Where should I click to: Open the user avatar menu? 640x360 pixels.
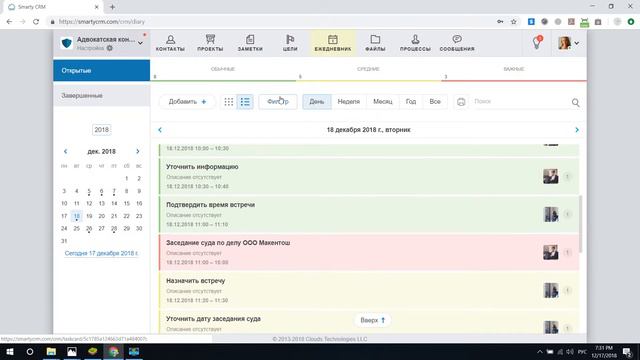pos(568,43)
